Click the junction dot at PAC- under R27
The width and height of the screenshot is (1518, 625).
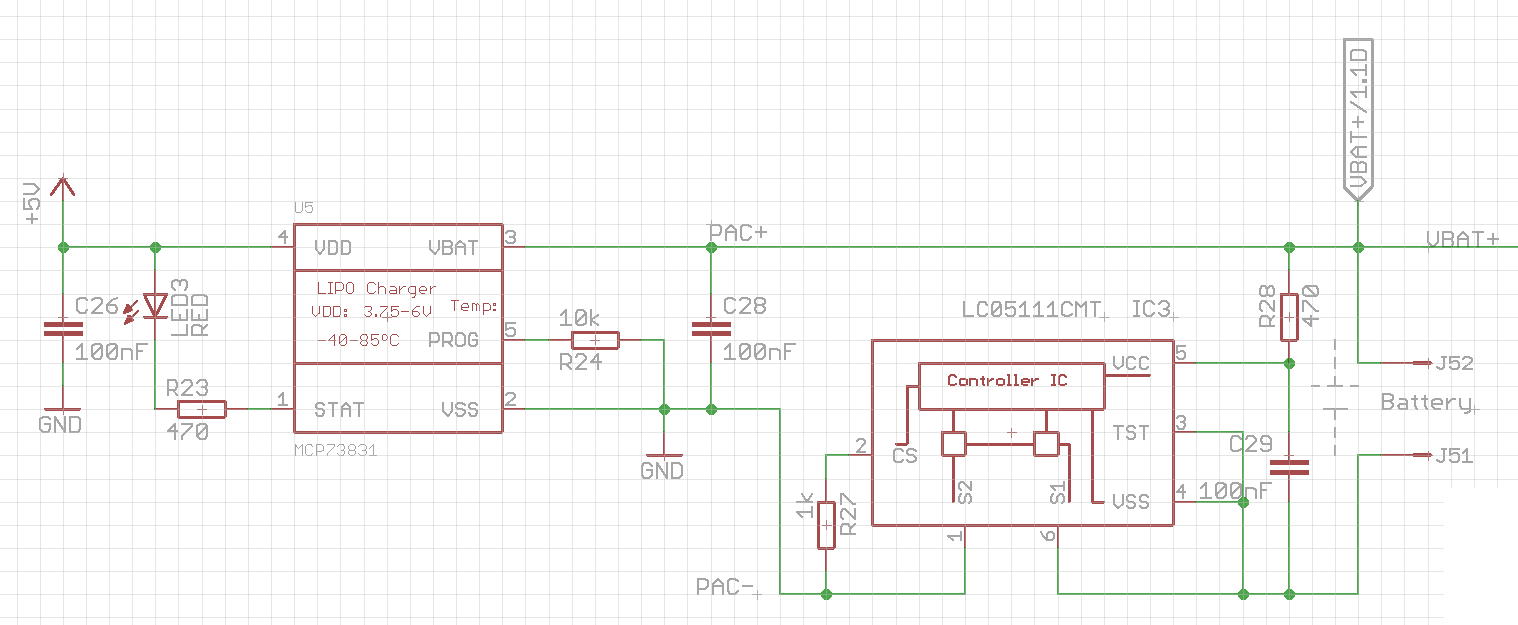826,594
